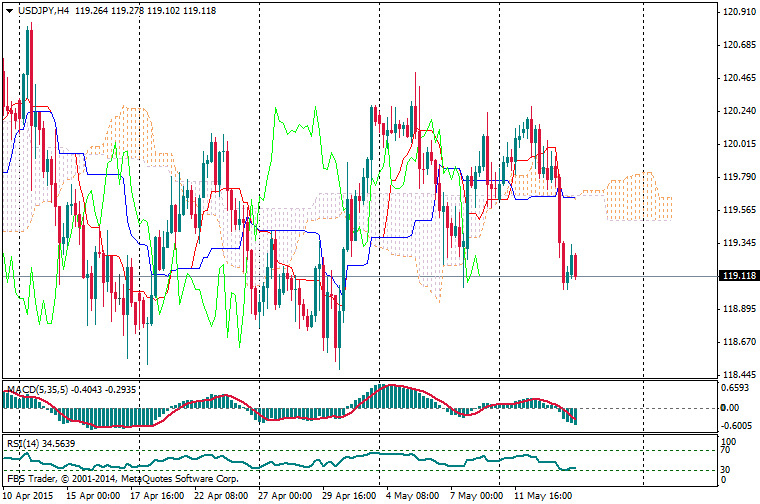Select the MACD scale value -0.6005
Viewport: 760px width, 504px height.
pos(737,425)
